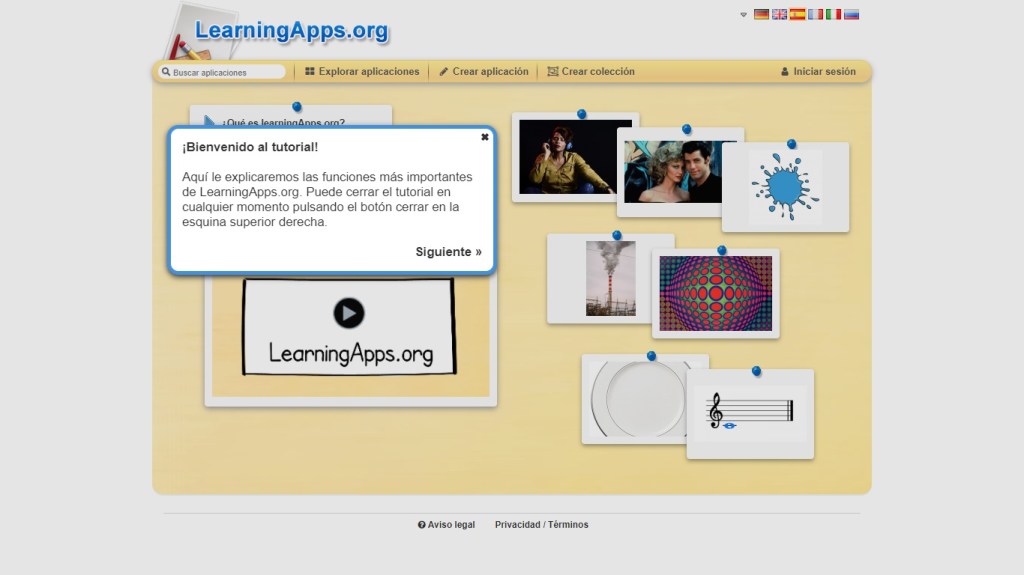Open the treble clef music staff thumbnail
The image size is (1024, 575).
750,412
